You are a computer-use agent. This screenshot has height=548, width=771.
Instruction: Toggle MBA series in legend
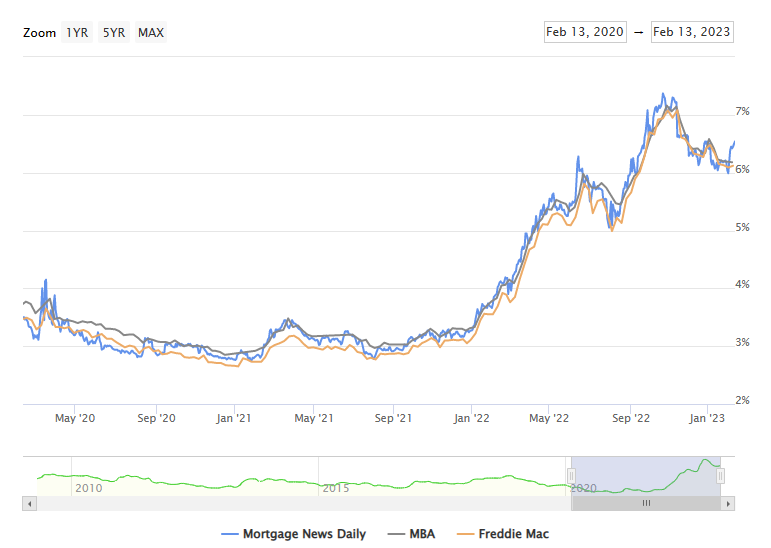412,534
